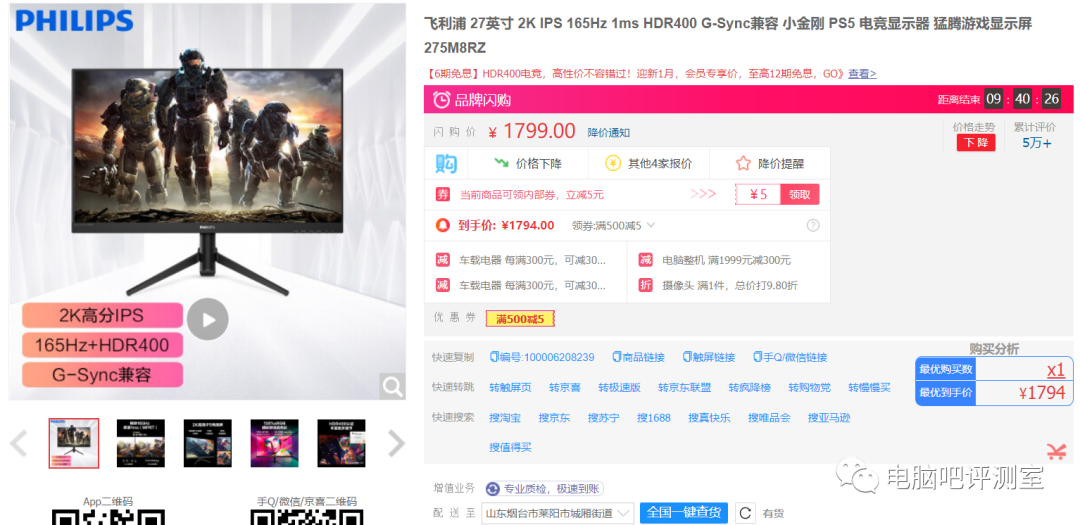Click the red 券 coupon icon

coord(443,194)
